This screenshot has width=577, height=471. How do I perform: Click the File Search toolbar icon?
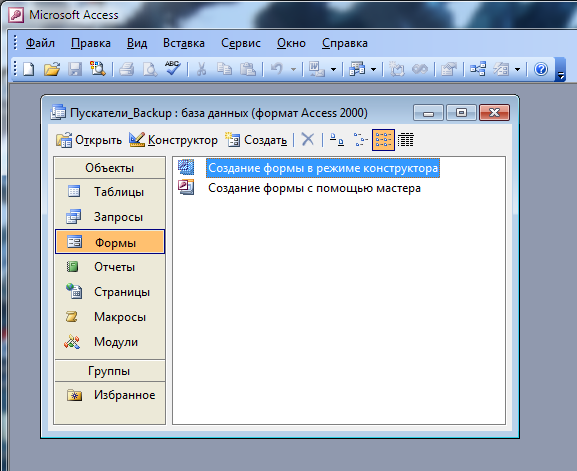(98, 69)
